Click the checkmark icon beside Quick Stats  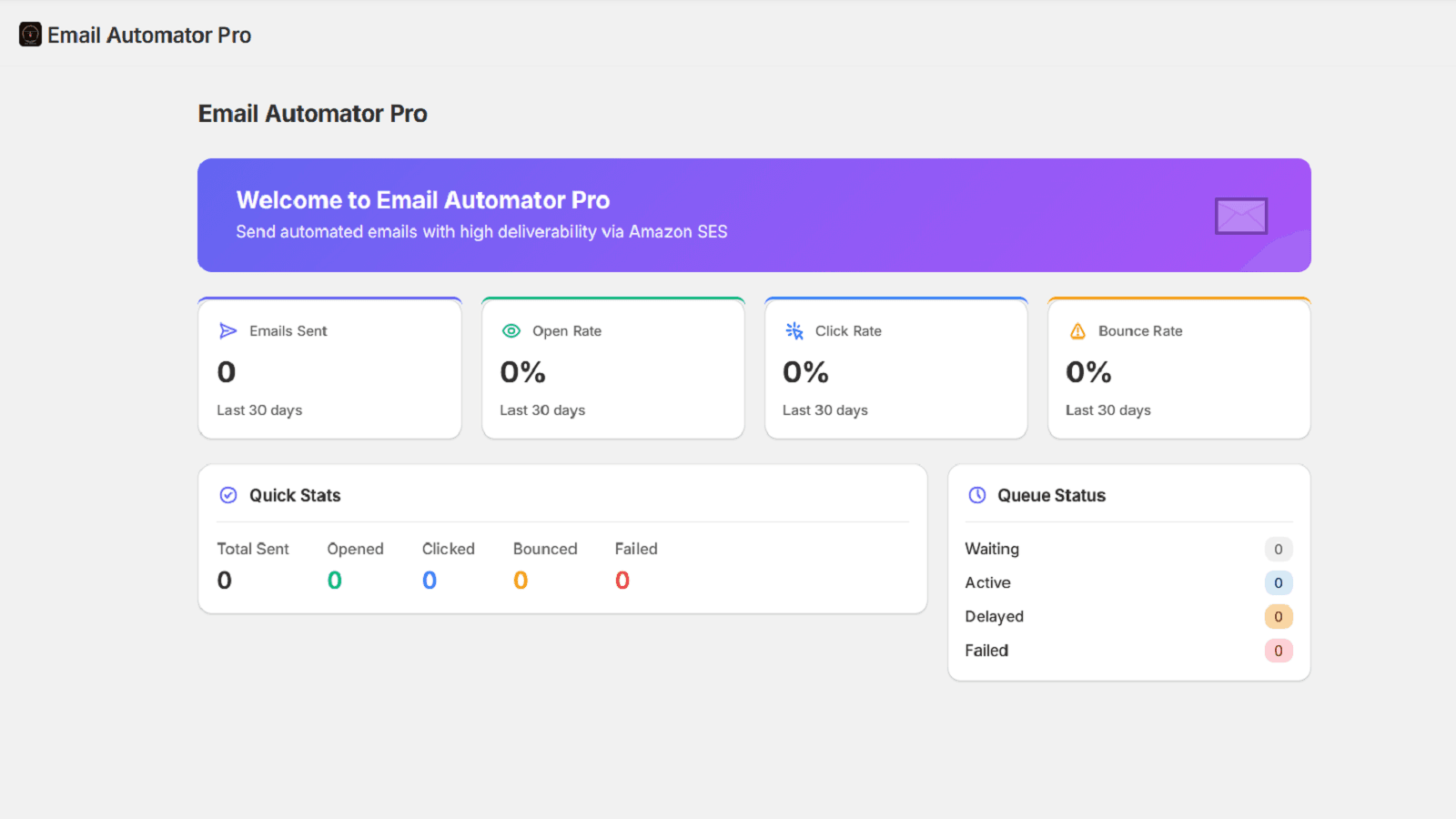pyautogui.click(x=228, y=495)
